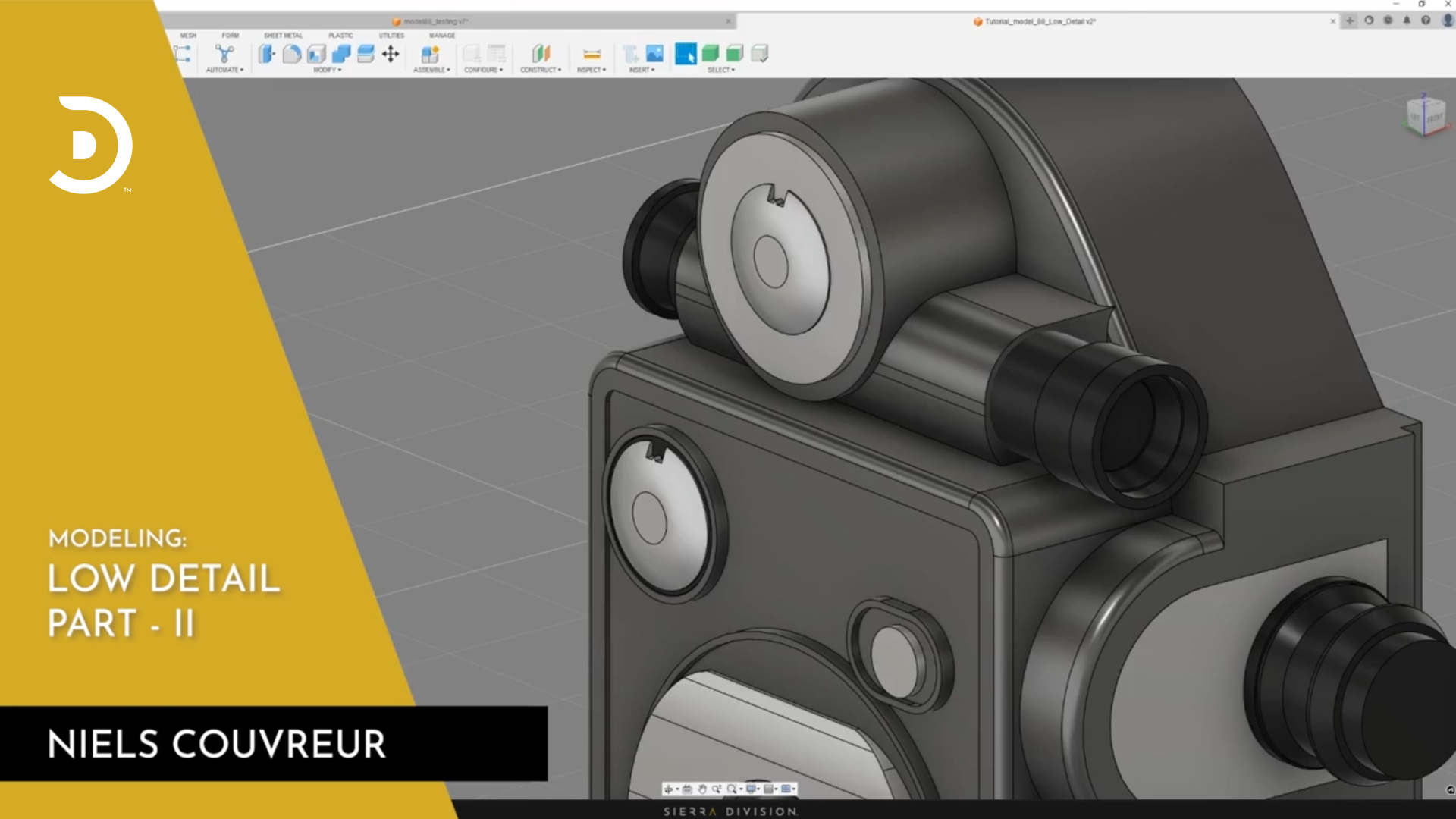Activate the Move/Copy arrows tool
Screen dimensions: 1456x819
tap(391, 54)
